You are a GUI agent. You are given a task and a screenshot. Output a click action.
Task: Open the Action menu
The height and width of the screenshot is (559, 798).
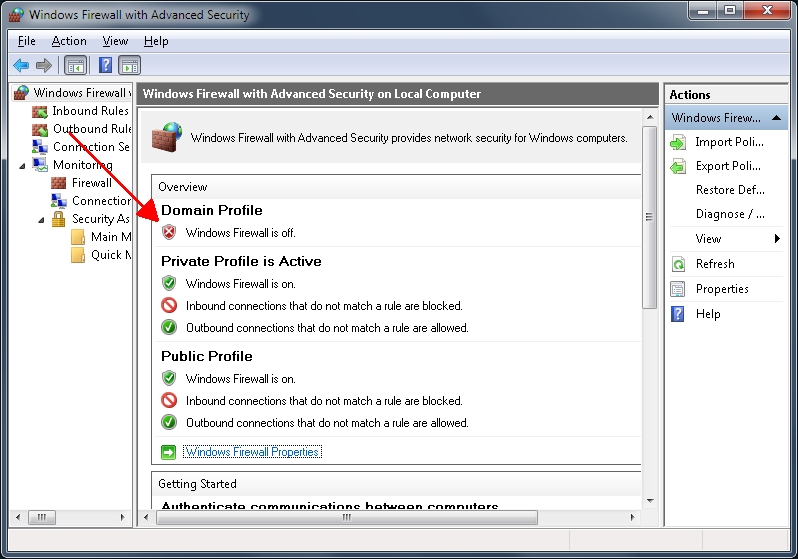click(x=69, y=41)
